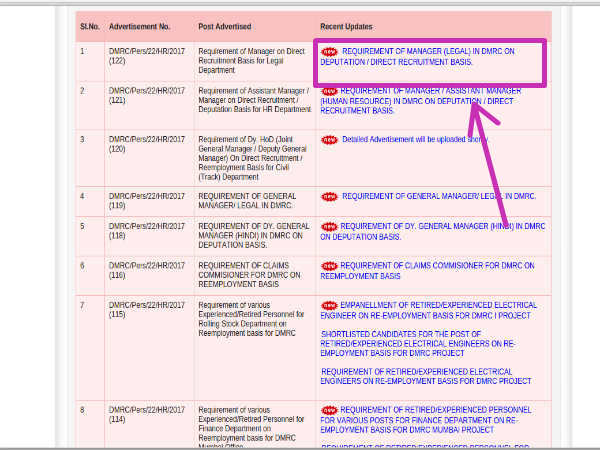Select advertisement number DMRC/Pers/22/HR/2017 (118)
Screen dimensions: 600x450
coord(147,231)
